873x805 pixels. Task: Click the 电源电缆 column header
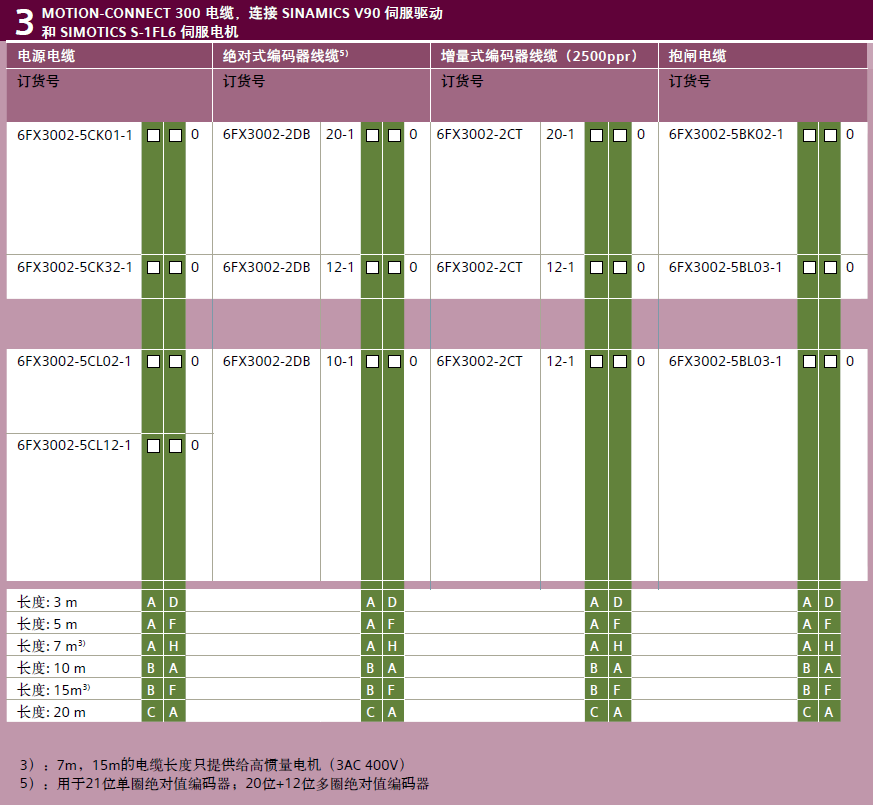pyautogui.click(x=46, y=56)
